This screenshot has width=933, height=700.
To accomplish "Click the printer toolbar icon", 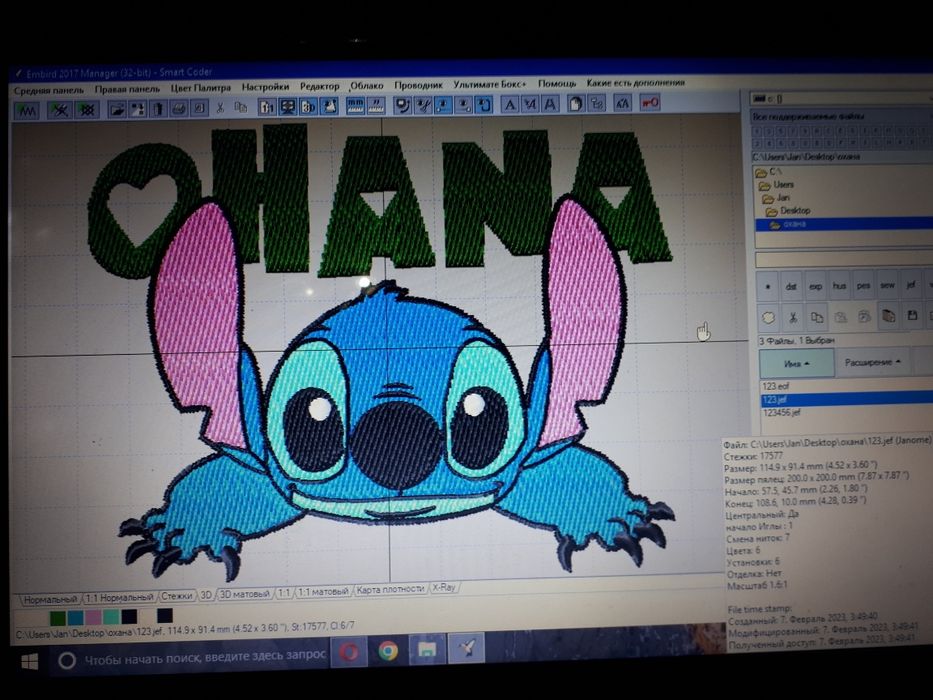I will pos(179,108).
